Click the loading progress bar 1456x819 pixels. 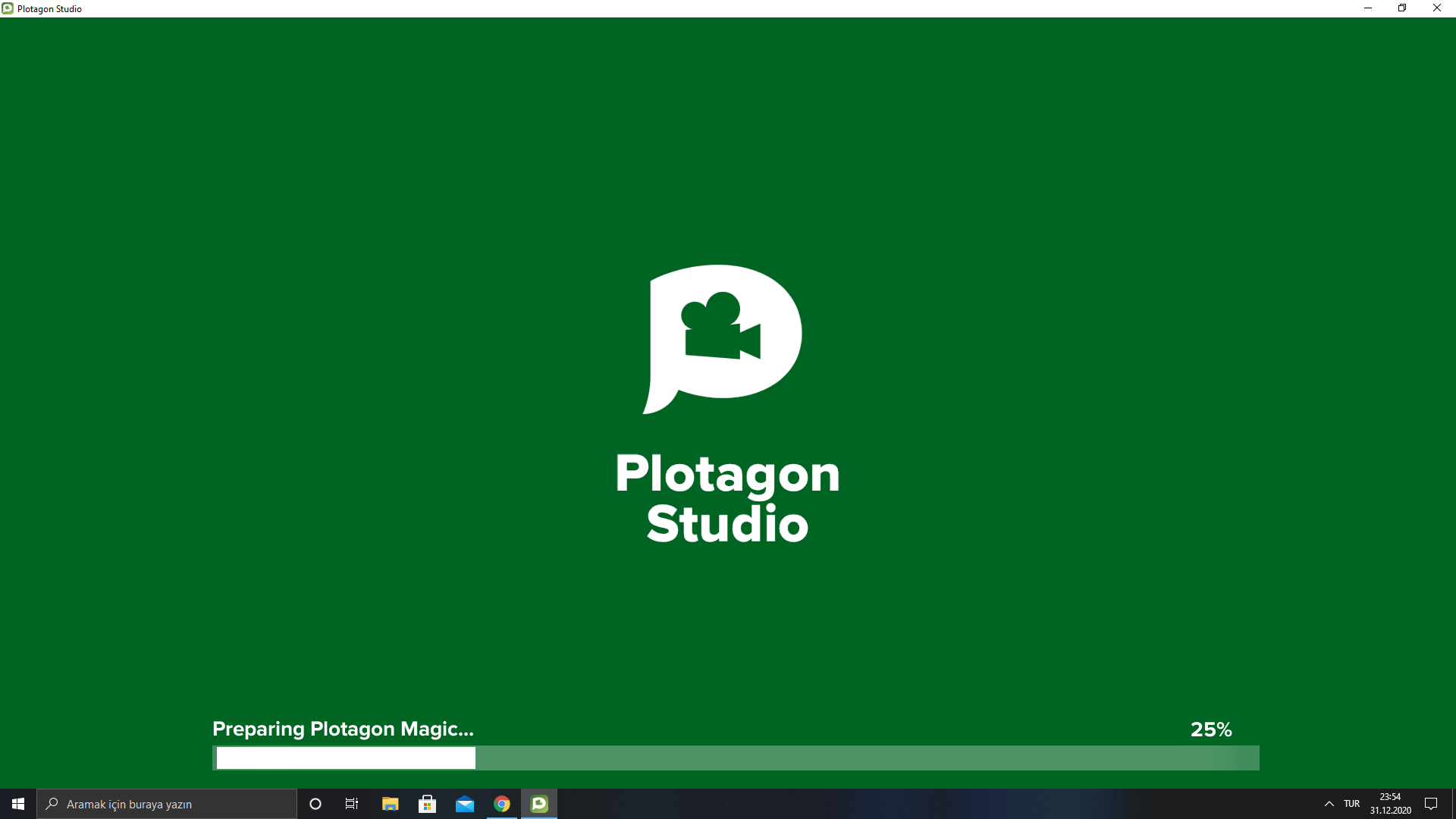[x=736, y=758]
